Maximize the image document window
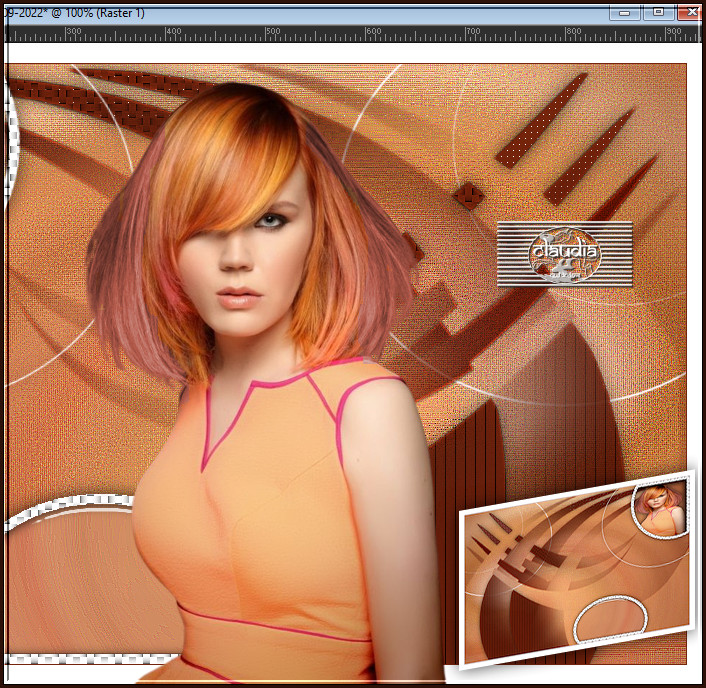This screenshot has width=706, height=688. coord(658,13)
